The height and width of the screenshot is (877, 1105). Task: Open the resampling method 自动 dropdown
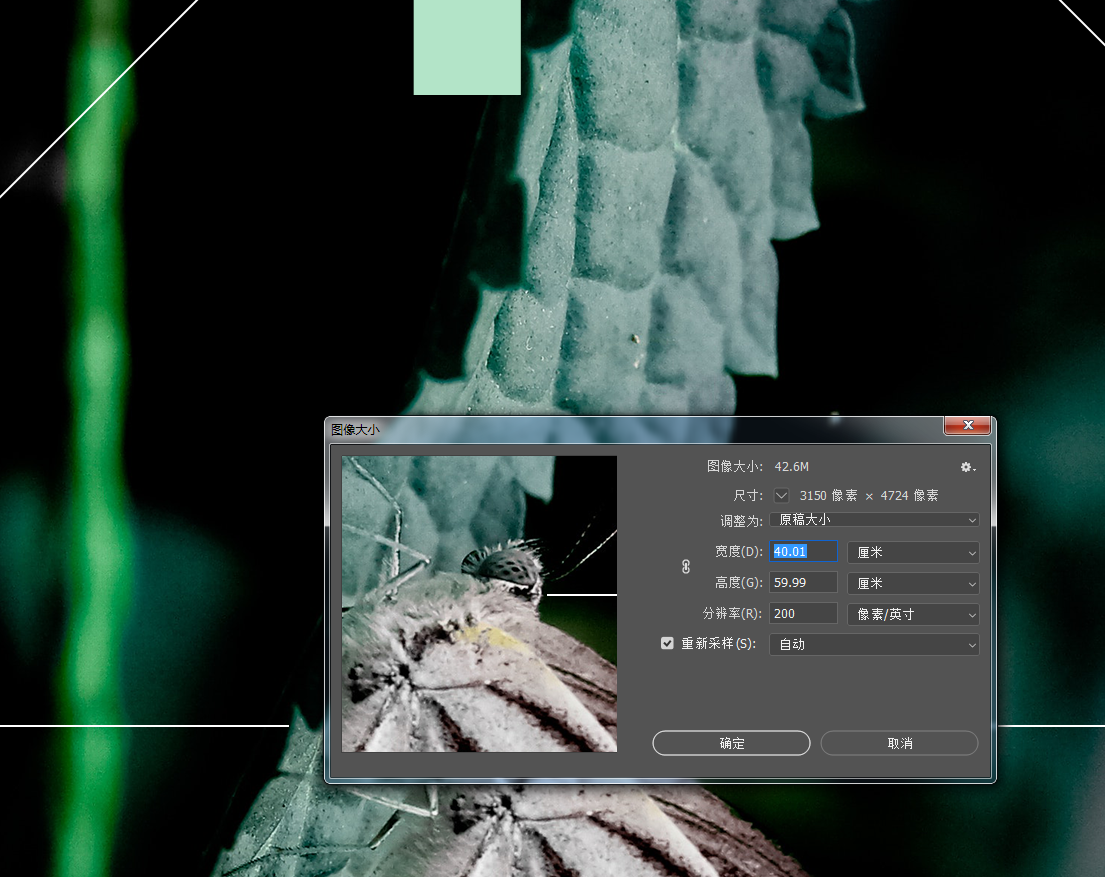[x=874, y=644]
